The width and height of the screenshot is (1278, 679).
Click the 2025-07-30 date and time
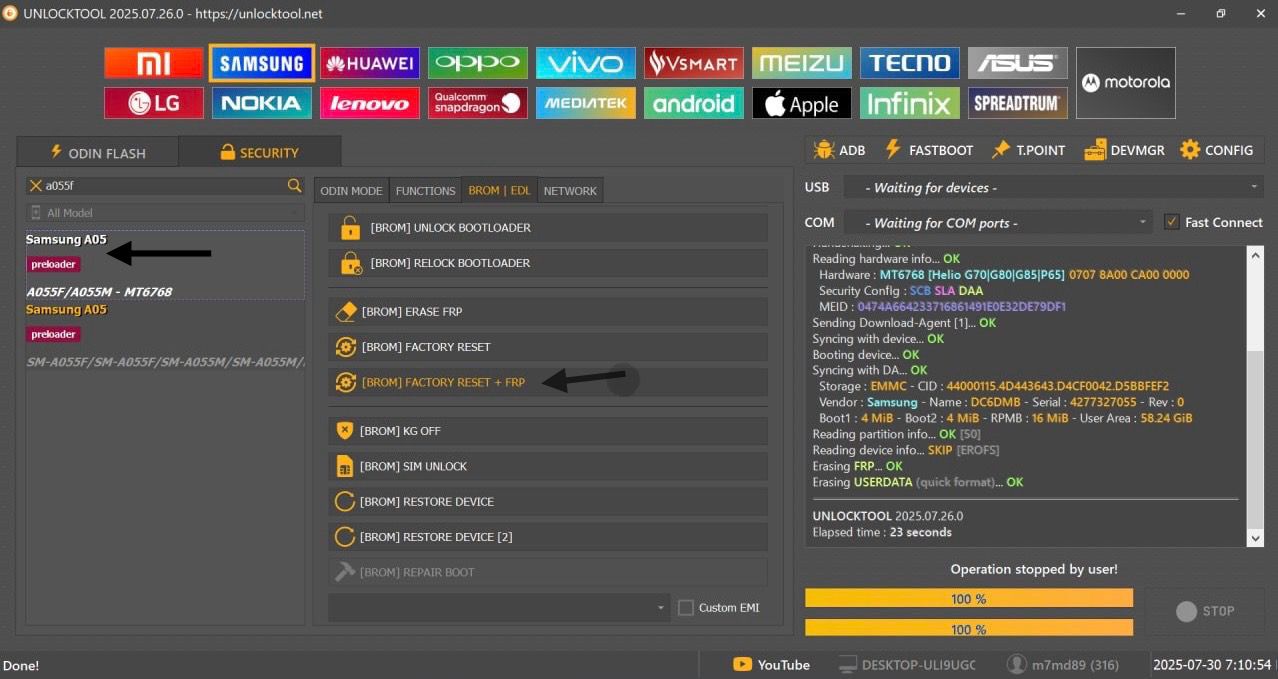click(1213, 665)
